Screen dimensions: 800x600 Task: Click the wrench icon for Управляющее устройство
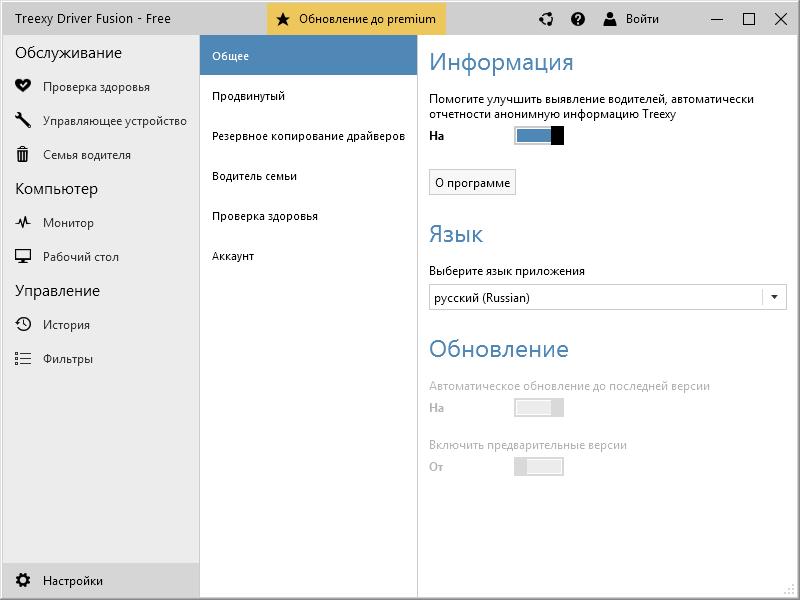coord(23,120)
